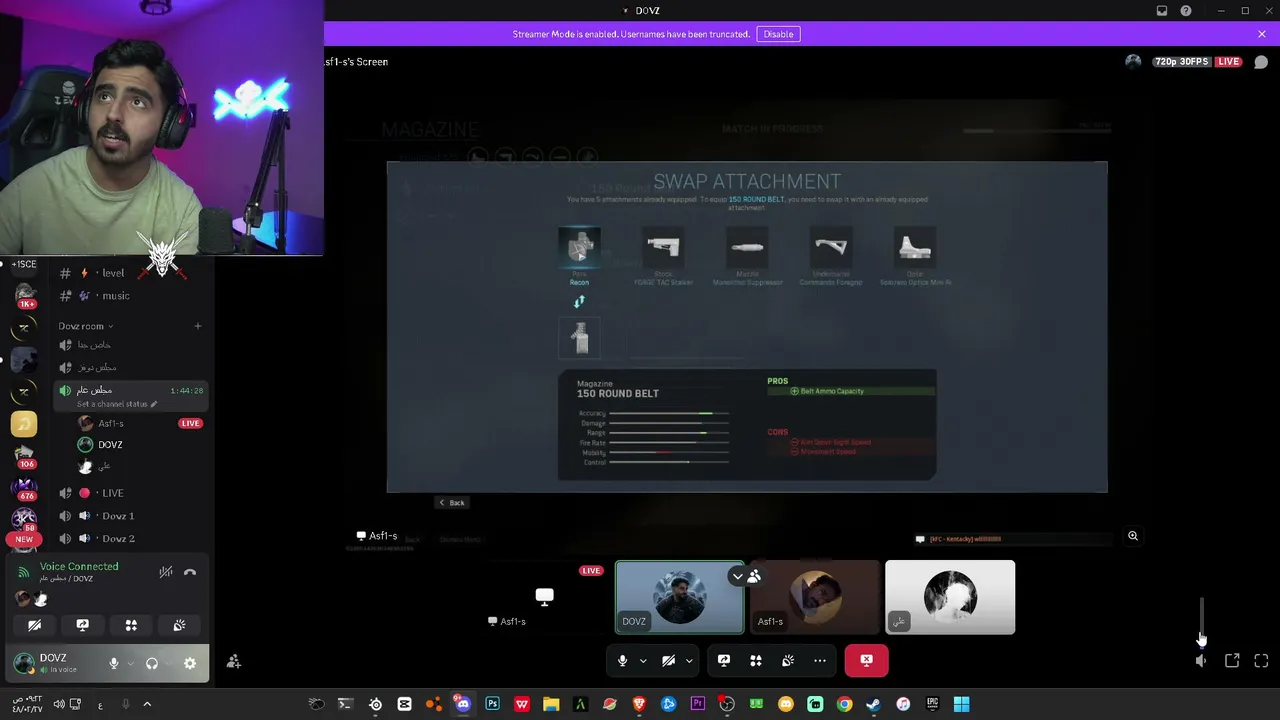The width and height of the screenshot is (1280, 720).
Task: Toggle noise suppression in voice panel
Action: coord(166,572)
